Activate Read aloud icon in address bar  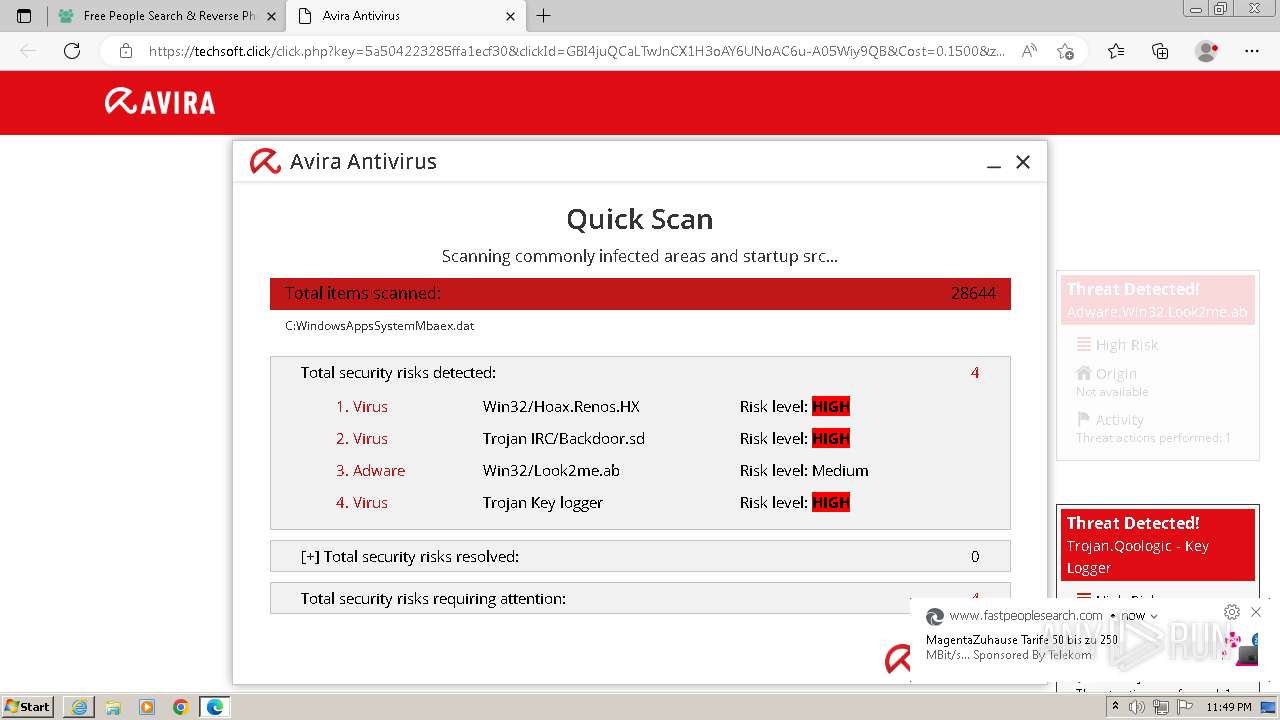[x=1029, y=51]
